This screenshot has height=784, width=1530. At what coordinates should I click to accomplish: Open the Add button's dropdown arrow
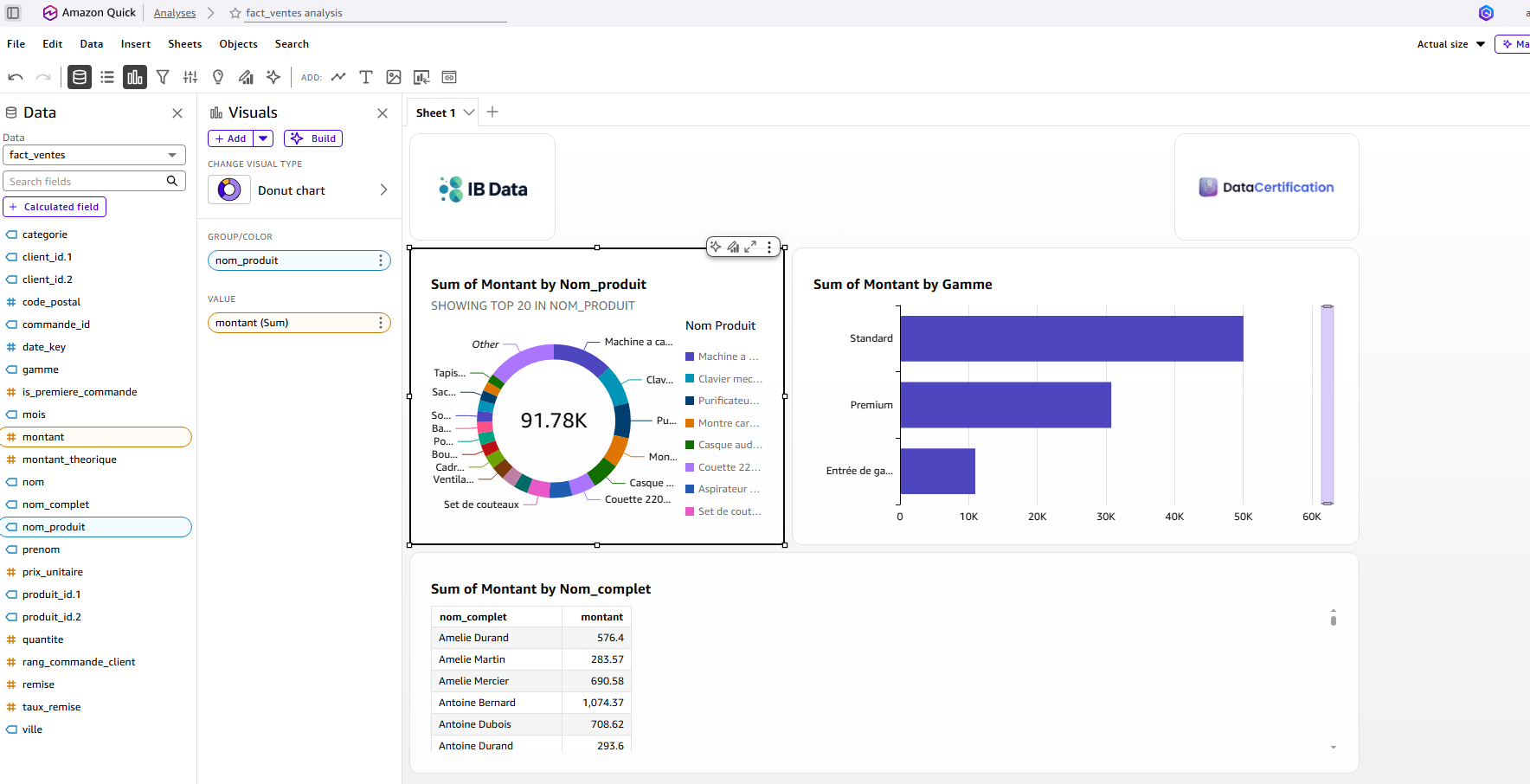coord(263,138)
